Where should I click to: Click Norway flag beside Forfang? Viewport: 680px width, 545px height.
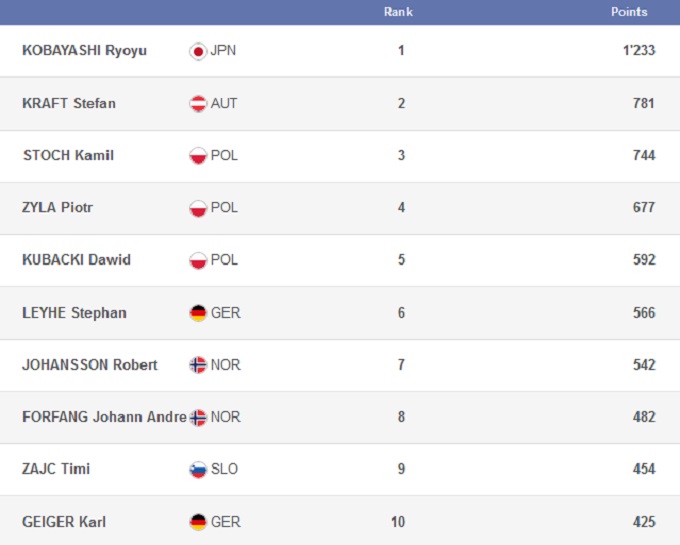tap(198, 417)
